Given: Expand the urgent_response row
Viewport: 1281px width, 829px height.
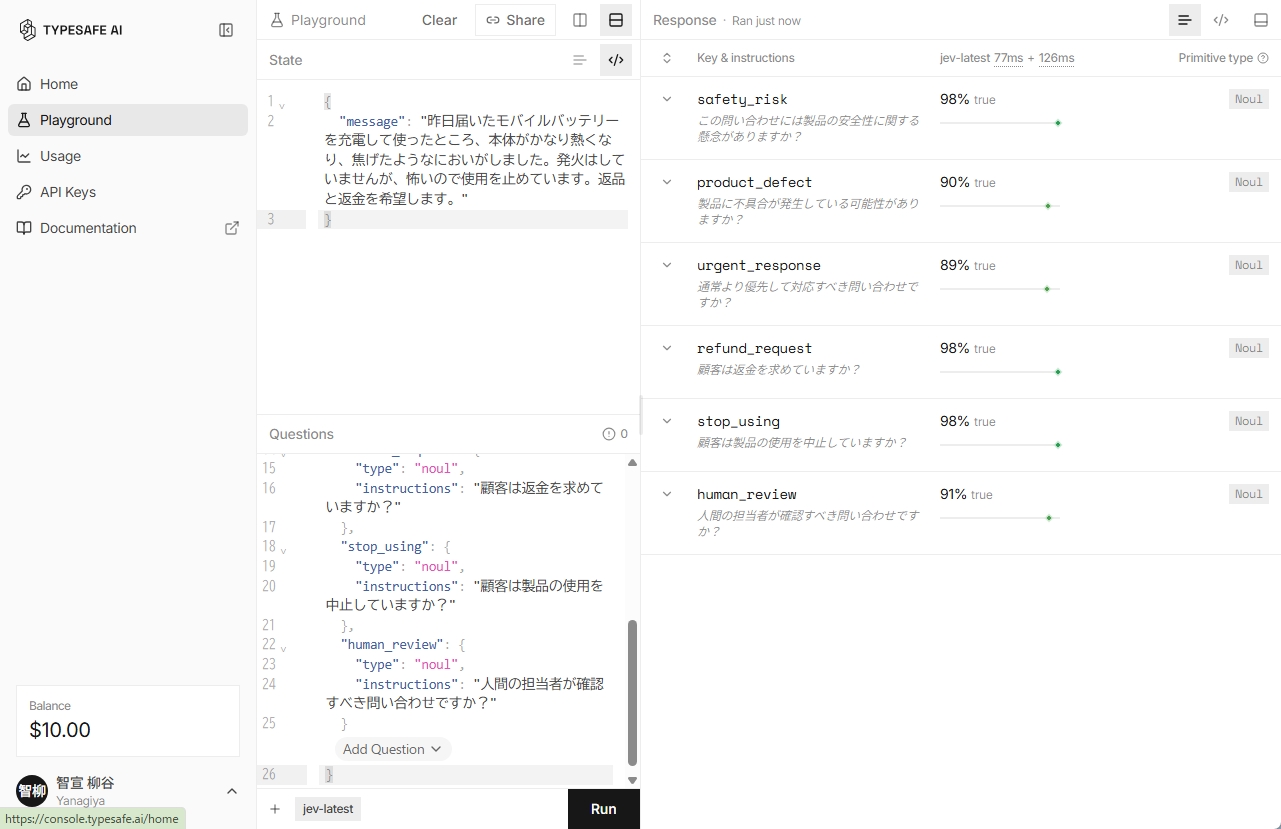Looking at the screenshot, I should pyautogui.click(x=667, y=265).
